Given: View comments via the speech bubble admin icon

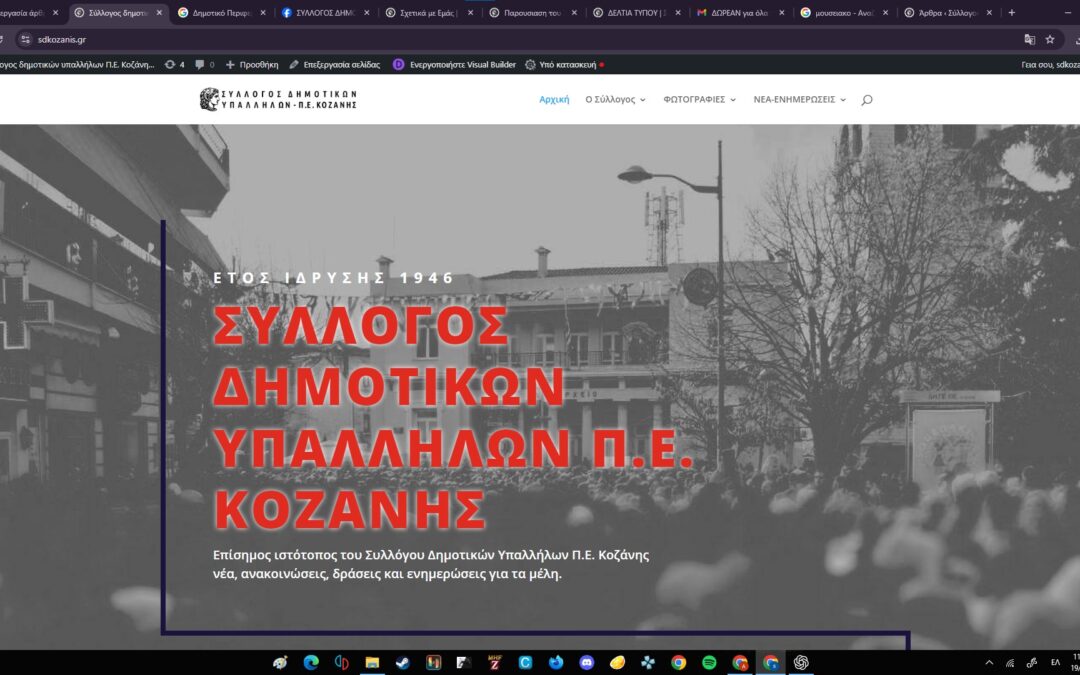Looking at the screenshot, I should click(x=198, y=63).
